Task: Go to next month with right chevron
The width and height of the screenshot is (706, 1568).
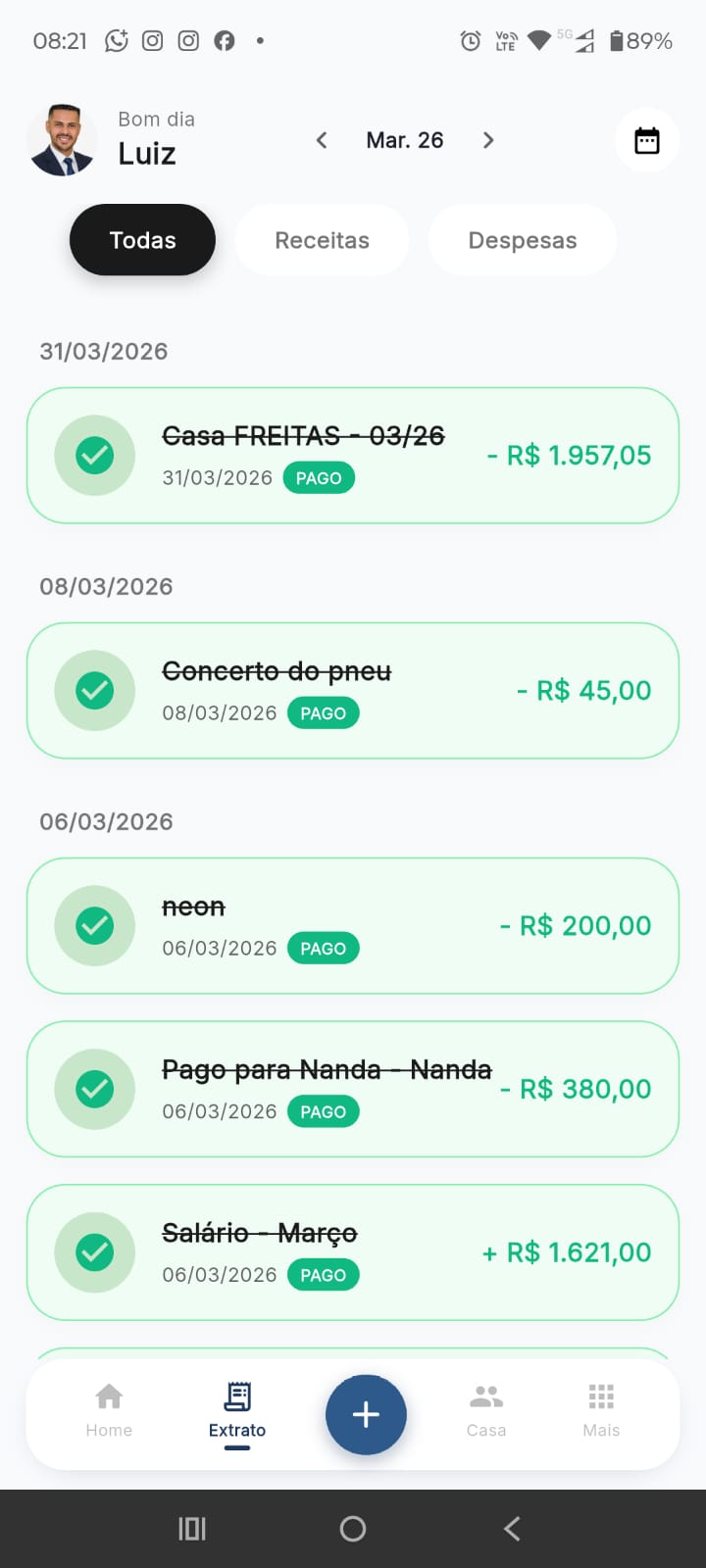Action: coord(488,140)
